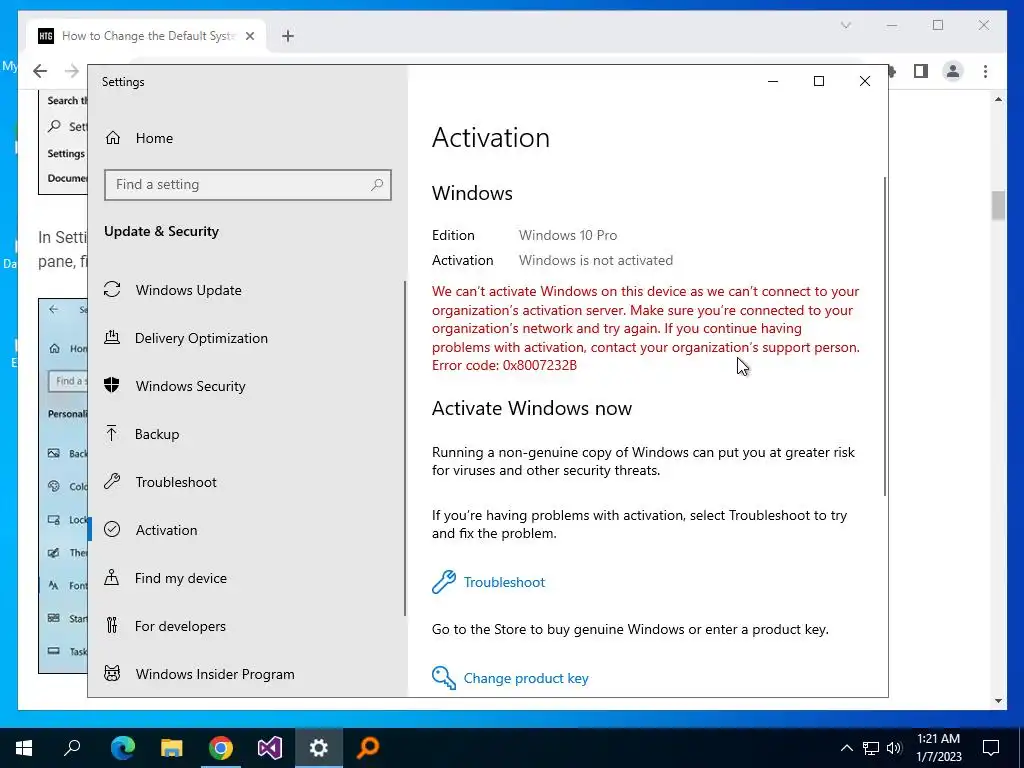Click the Windows Insider cat icon
Viewport: 1024px width, 768px height.
point(112,673)
